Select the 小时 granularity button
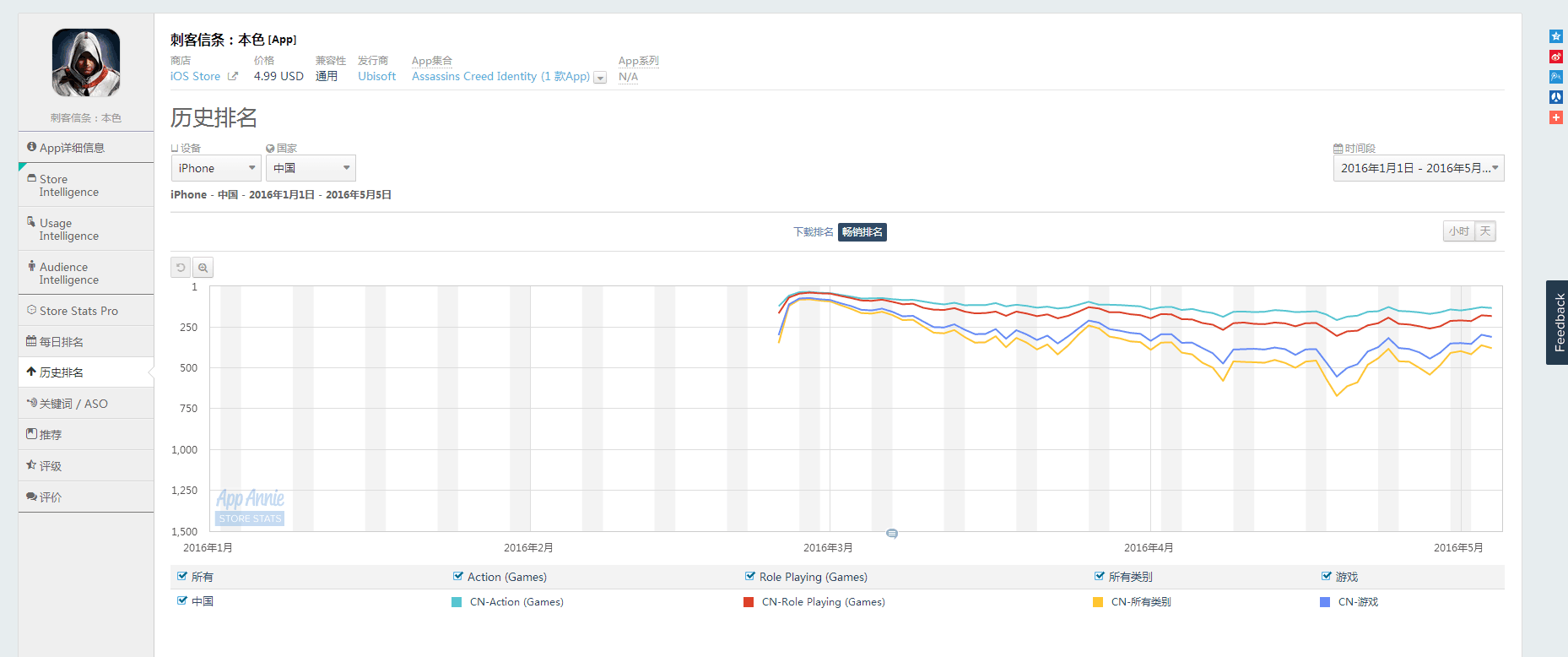This screenshot has width=1568, height=657. 1458,231
